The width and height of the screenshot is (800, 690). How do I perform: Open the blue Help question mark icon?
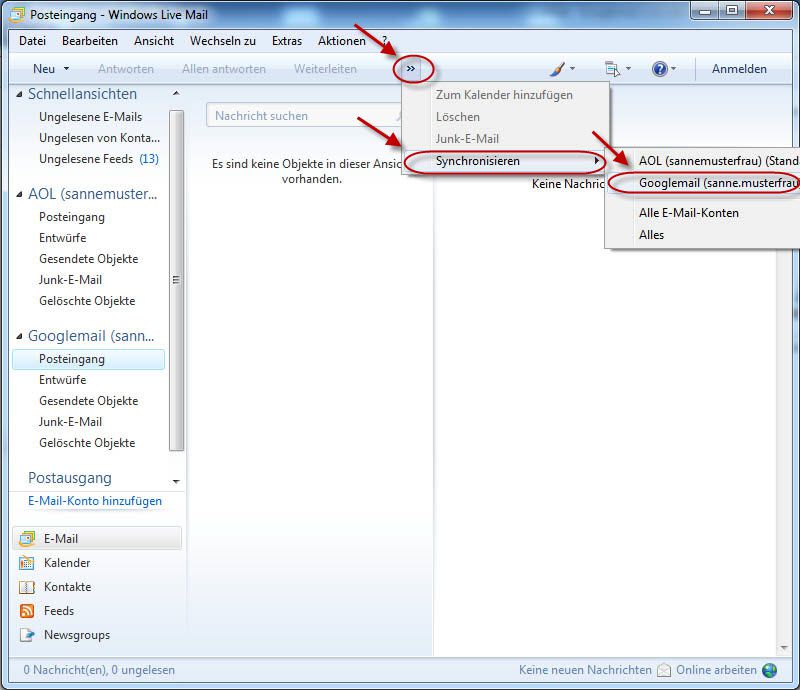point(659,69)
